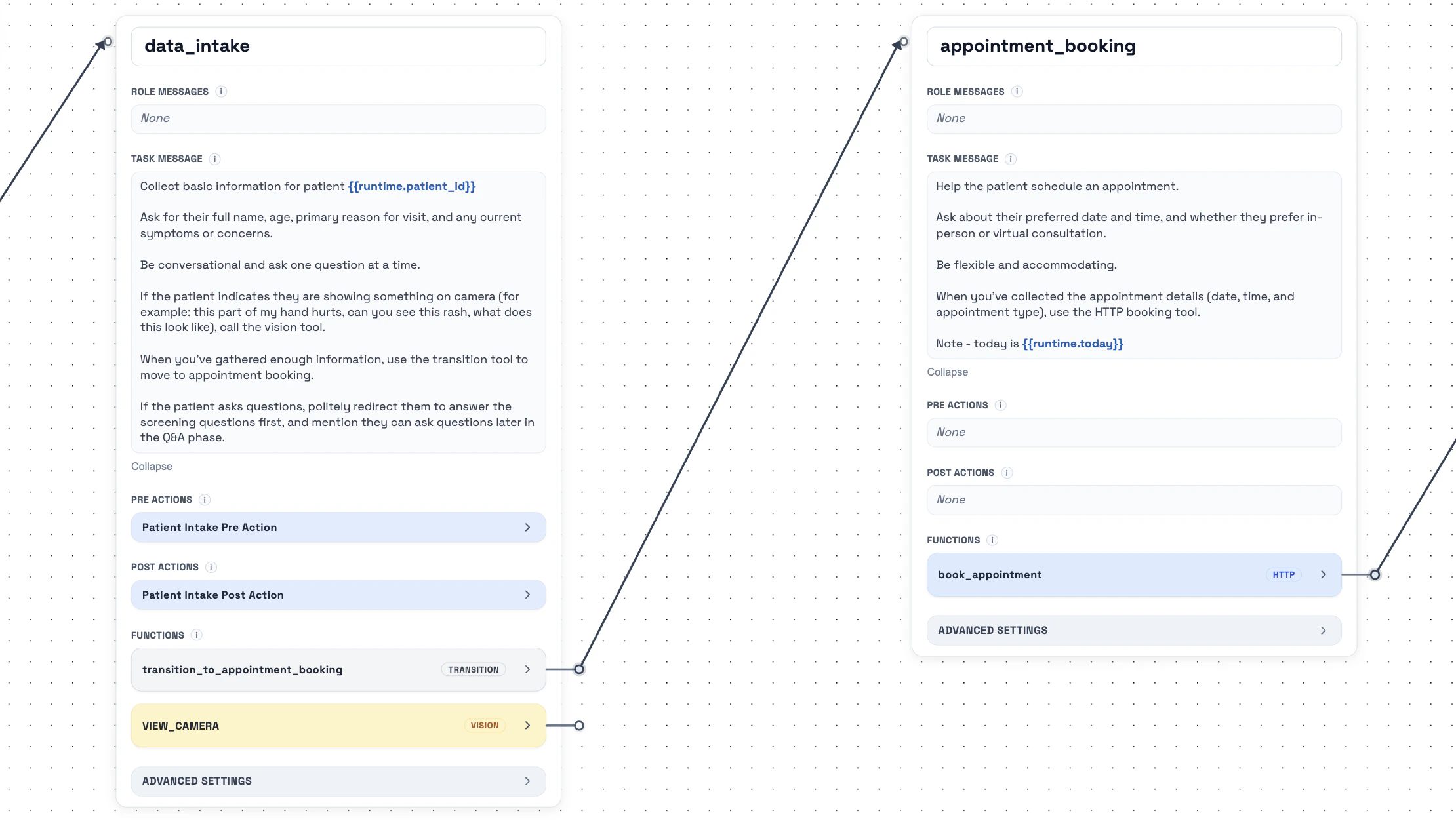Click the VISION badge on VIEW_CAMERA

click(484, 726)
